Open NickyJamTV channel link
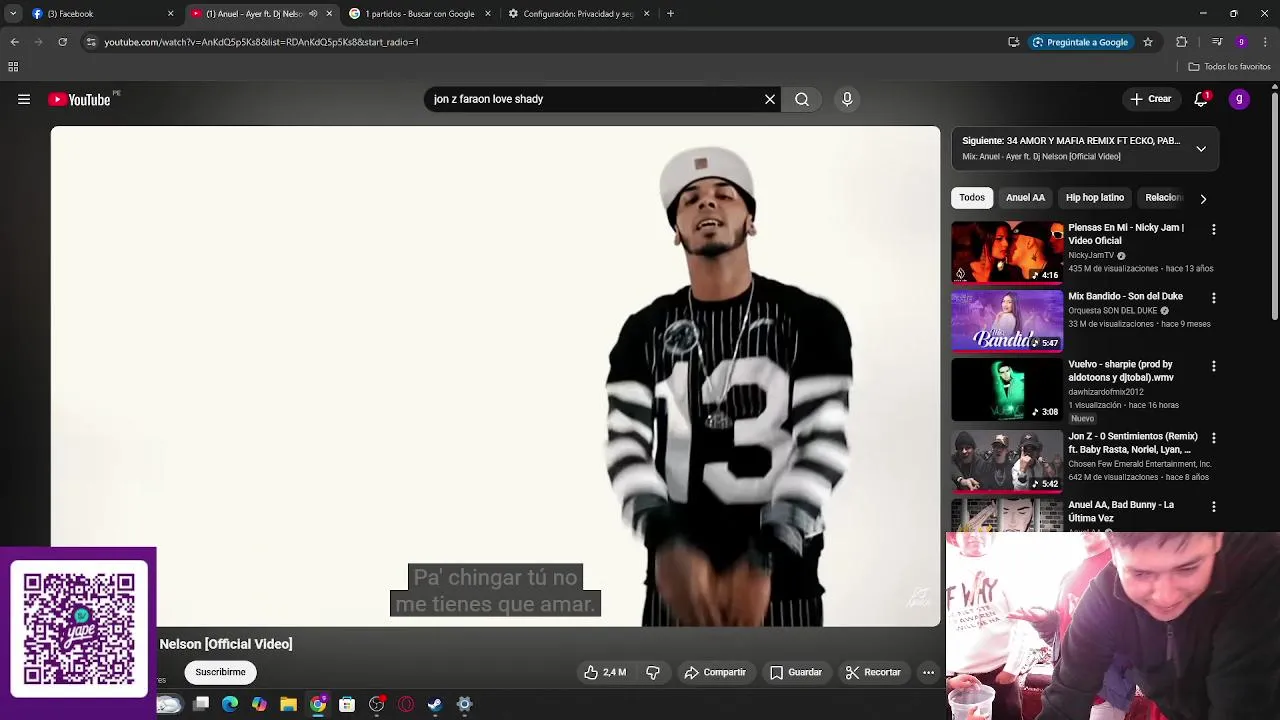This screenshot has width=1280, height=720. (x=1091, y=255)
